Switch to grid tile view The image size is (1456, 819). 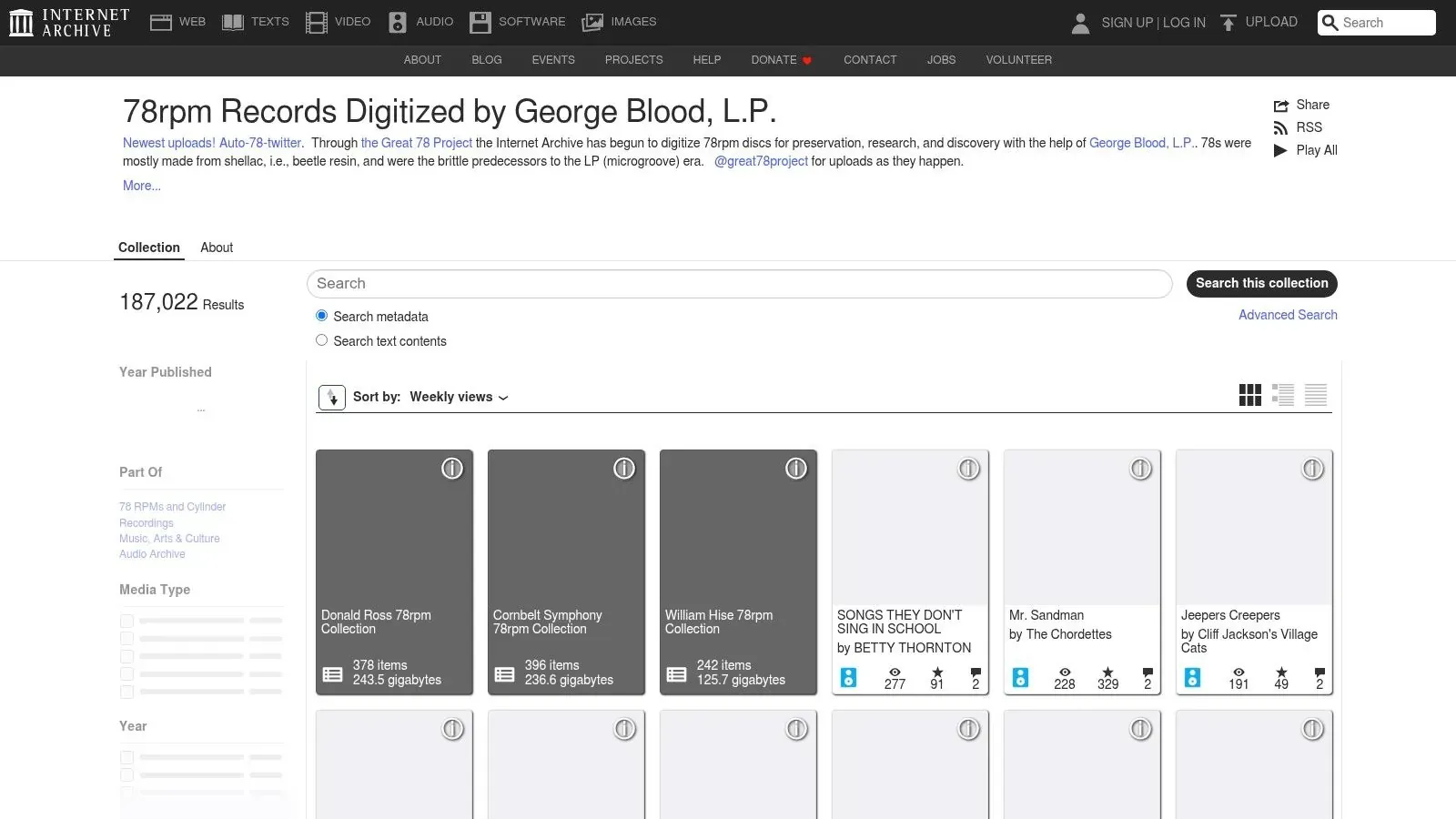click(1250, 395)
